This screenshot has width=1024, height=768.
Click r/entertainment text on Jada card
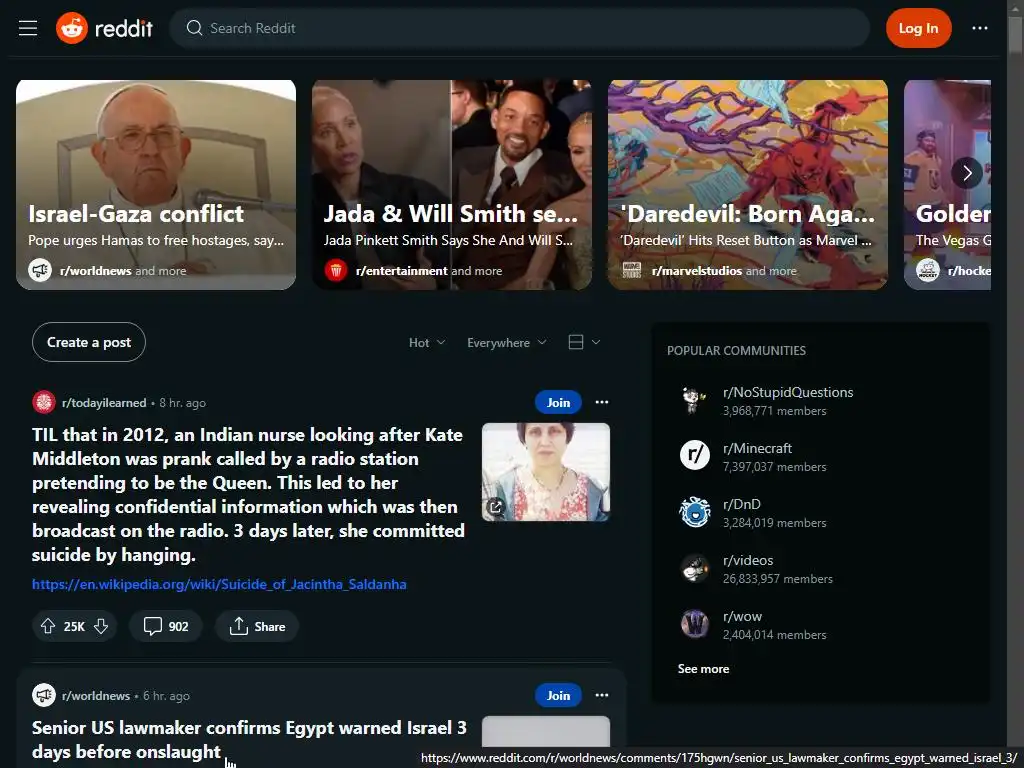click(402, 271)
